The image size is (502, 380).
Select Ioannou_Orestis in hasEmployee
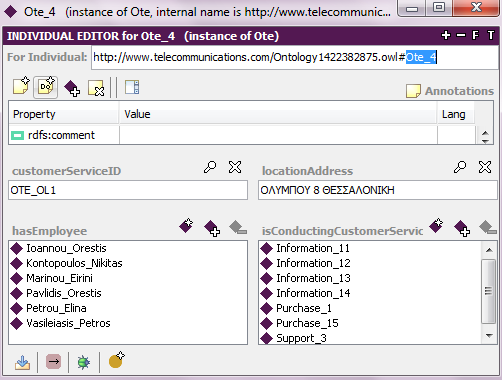pos(66,248)
